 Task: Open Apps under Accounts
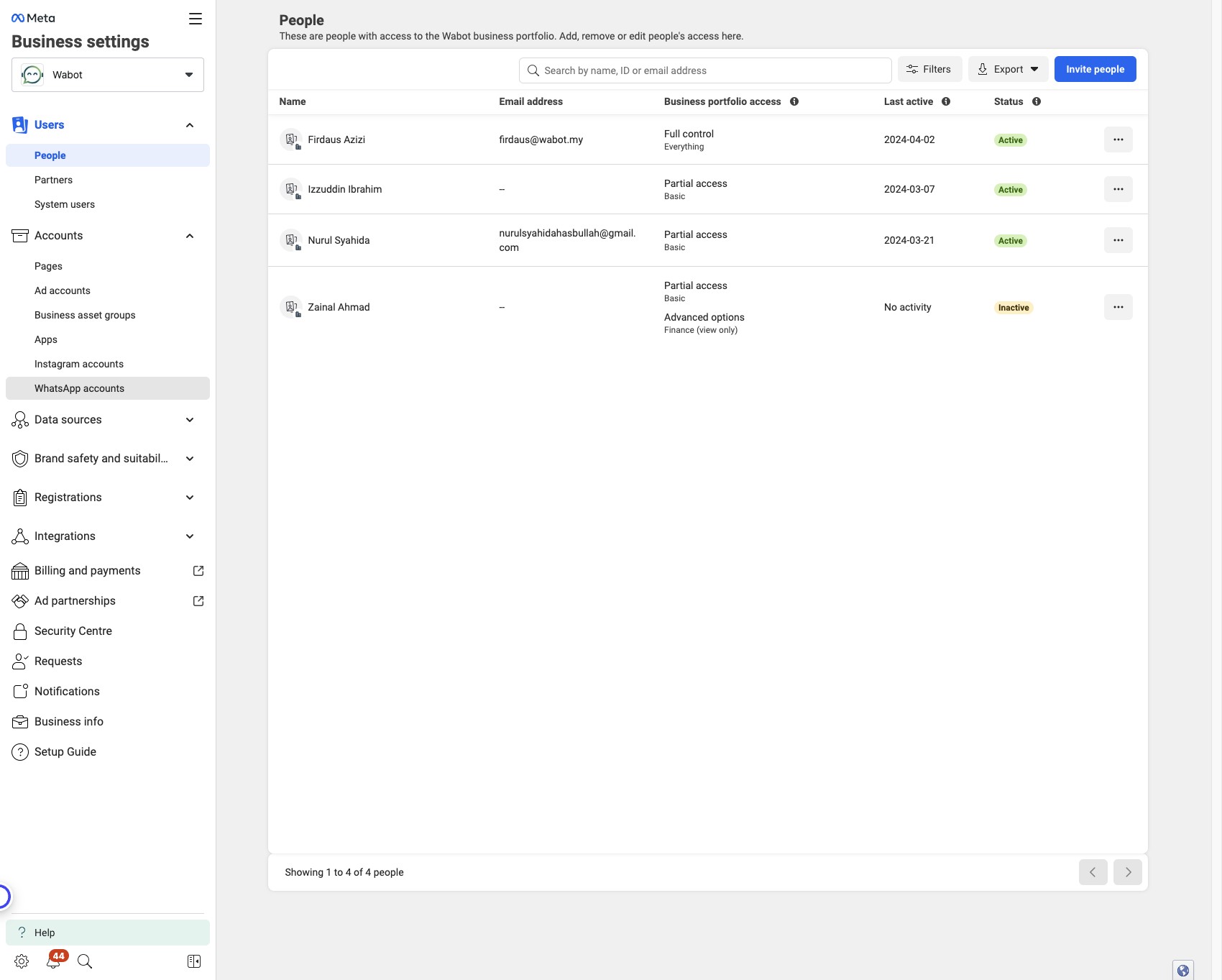[108, 339]
